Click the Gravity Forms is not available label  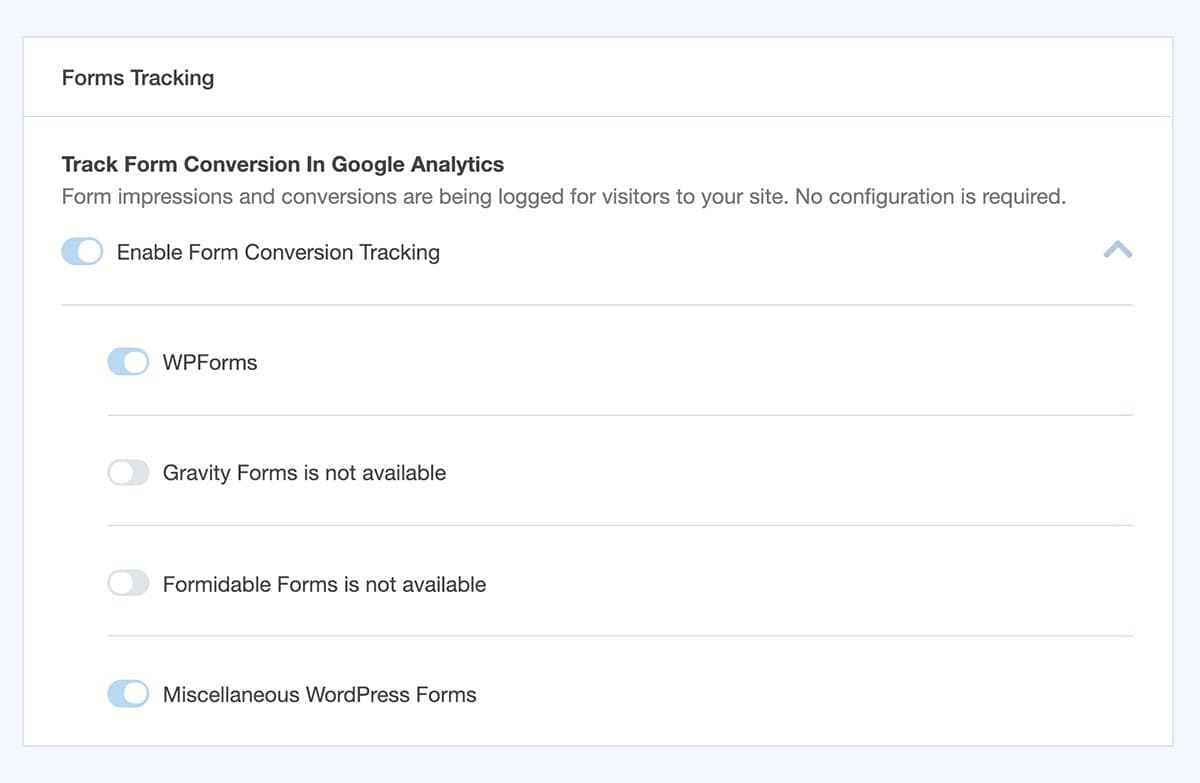tap(305, 472)
